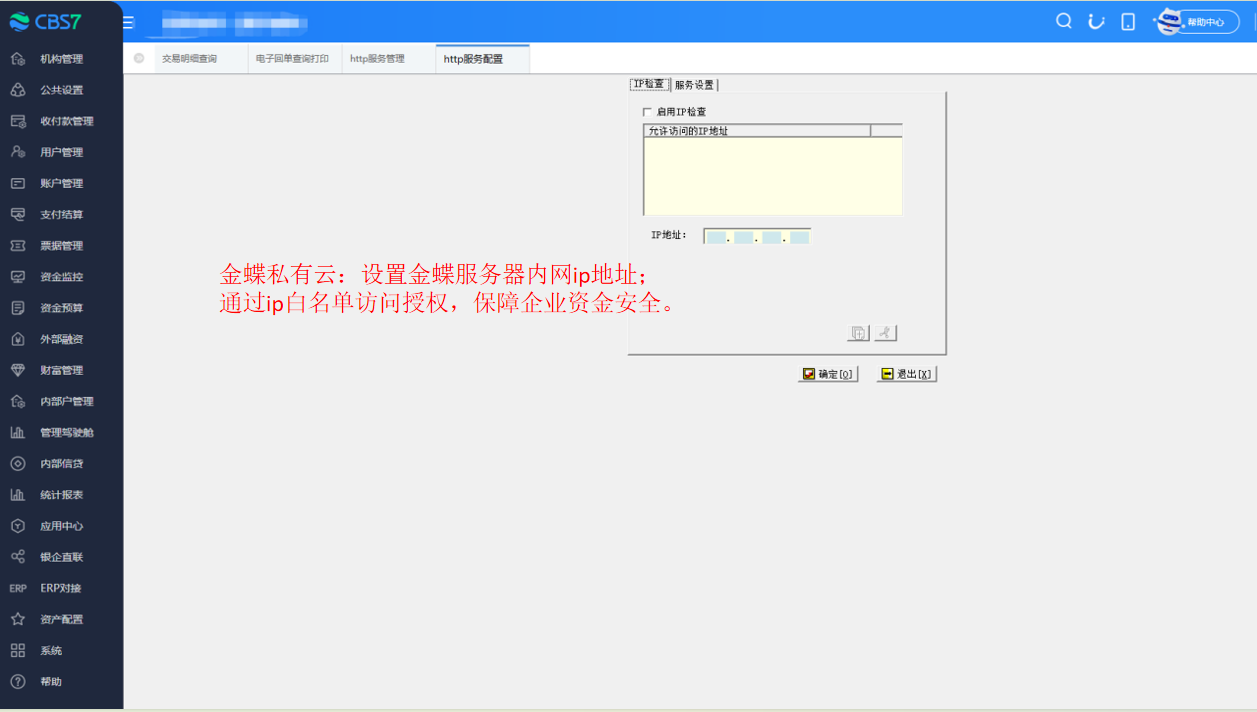Image resolution: width=1257 pixels, height=712 pixels.
Task: Click the third octet of the IP地址 field
Action: tap(771, 237)
